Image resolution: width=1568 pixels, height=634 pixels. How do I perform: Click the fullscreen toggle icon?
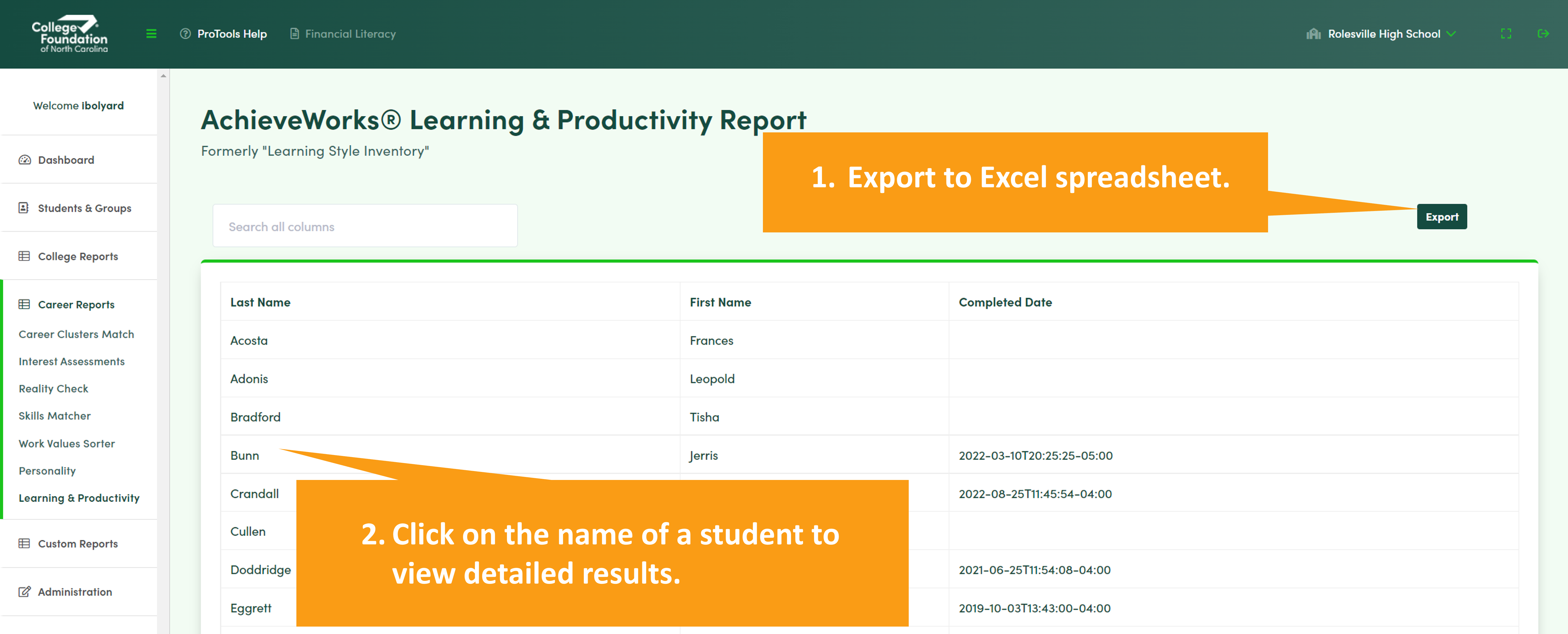pyautogui.click(x=1506, y=34)
